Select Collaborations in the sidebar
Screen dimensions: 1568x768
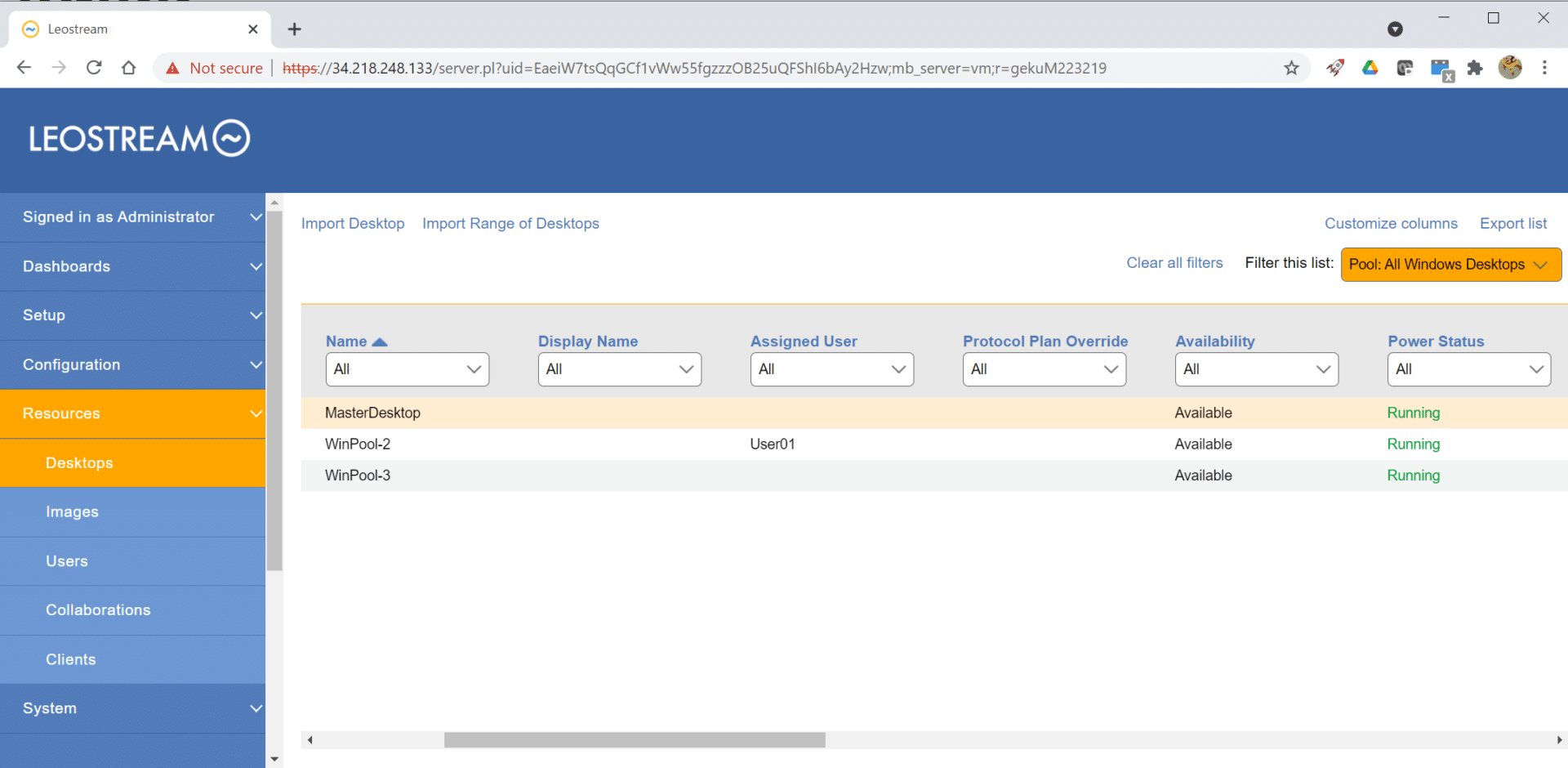click(132, 610)
